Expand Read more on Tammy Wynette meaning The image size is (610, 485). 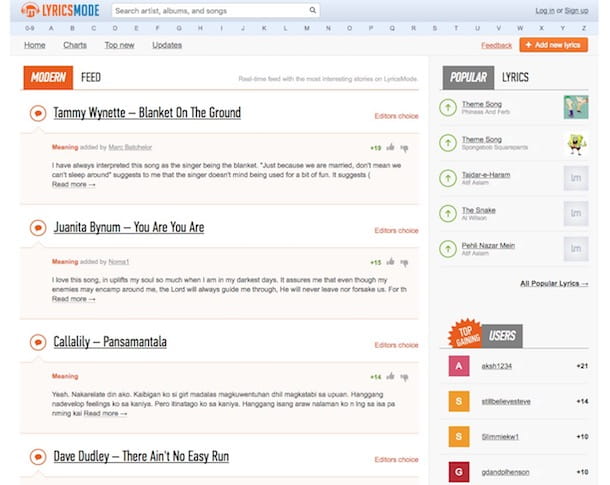74,184
